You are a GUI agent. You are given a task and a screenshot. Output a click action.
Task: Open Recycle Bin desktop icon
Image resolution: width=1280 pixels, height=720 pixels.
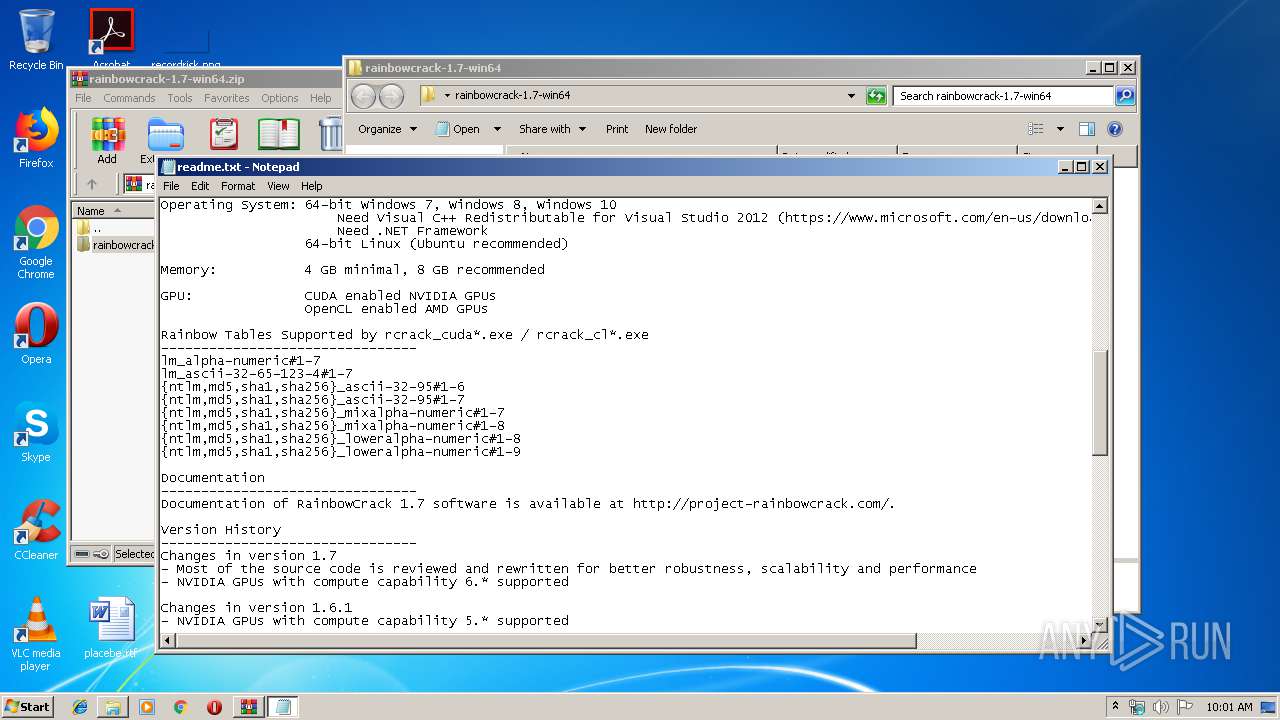(36, 40)
